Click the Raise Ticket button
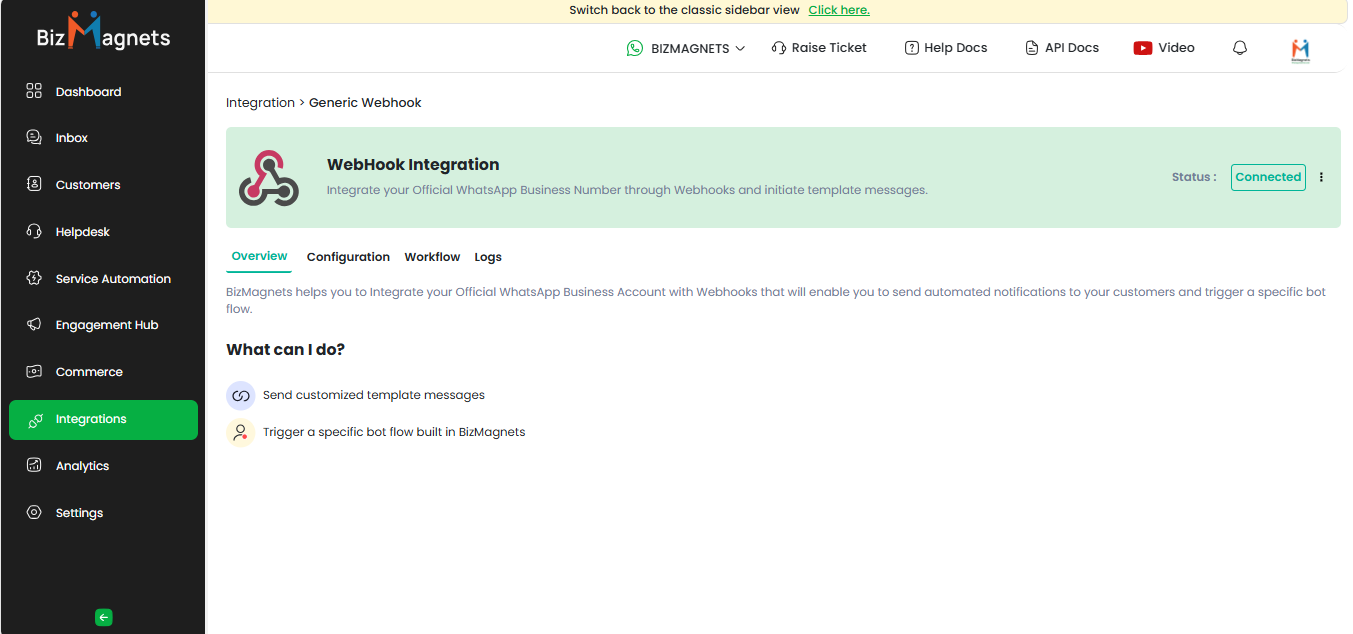 pos(819,48)
